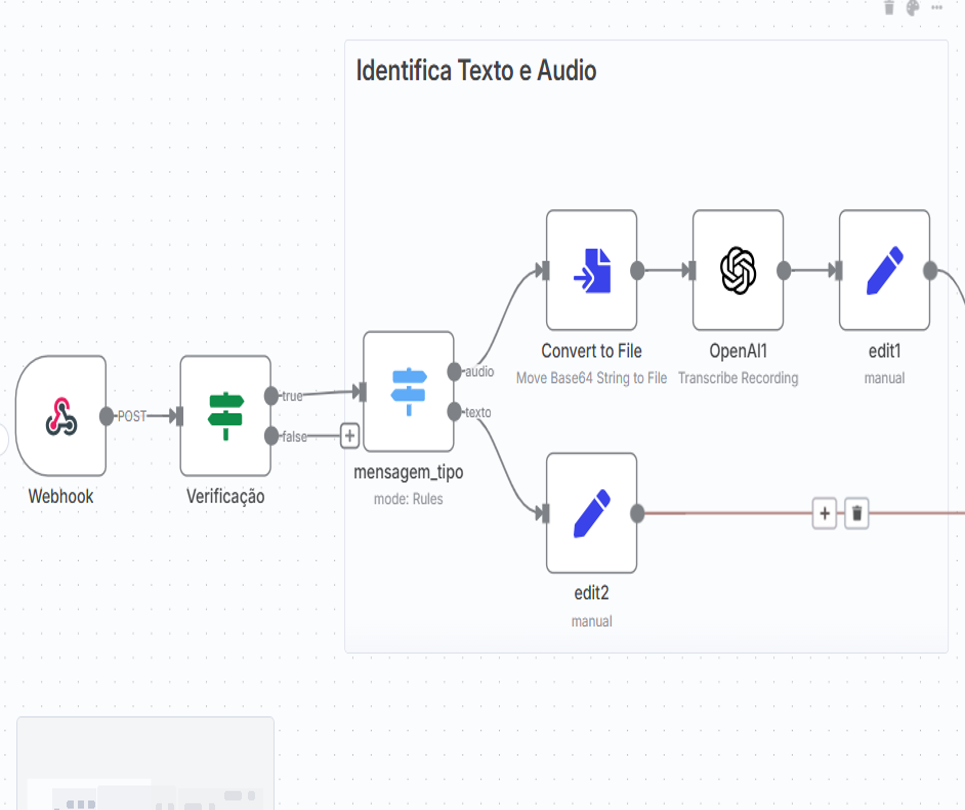This screenshot has width=965, height=810.
Task: Click the Verificação If node
Action: pyautogui.click(x=225, y=416)
